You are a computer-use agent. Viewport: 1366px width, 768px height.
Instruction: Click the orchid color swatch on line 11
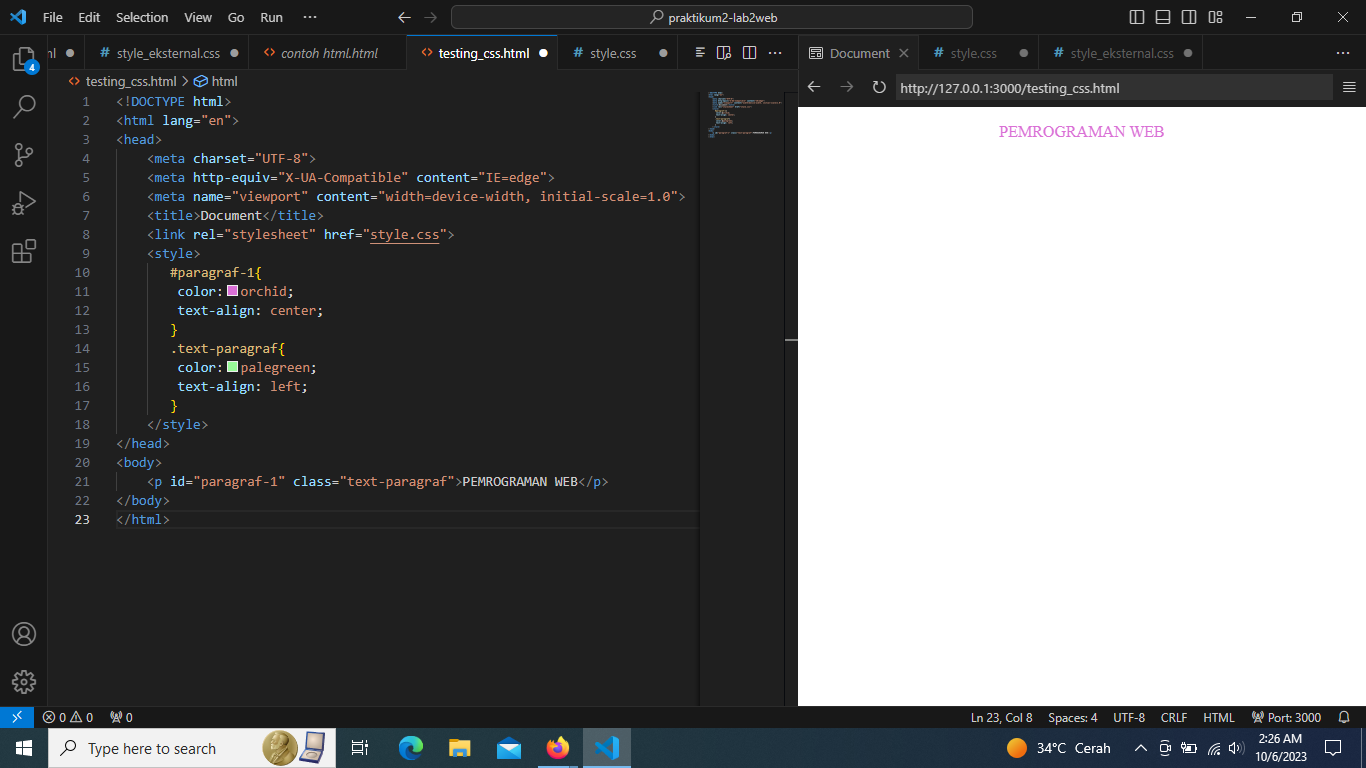point(232,291)
